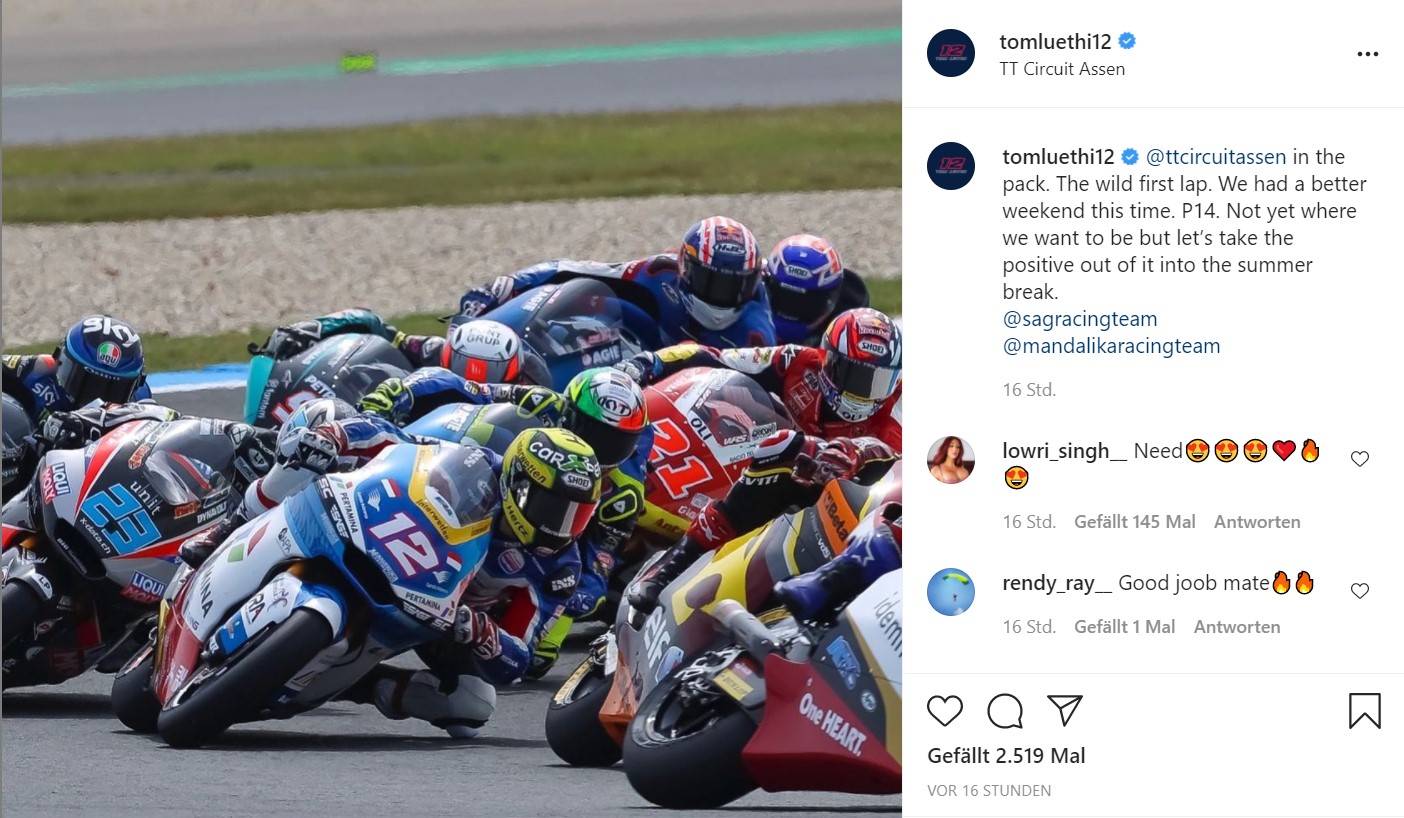Reply to rendy_ray__ via Antworten
1404x818 pixels.
click(x=1237, y=627)
